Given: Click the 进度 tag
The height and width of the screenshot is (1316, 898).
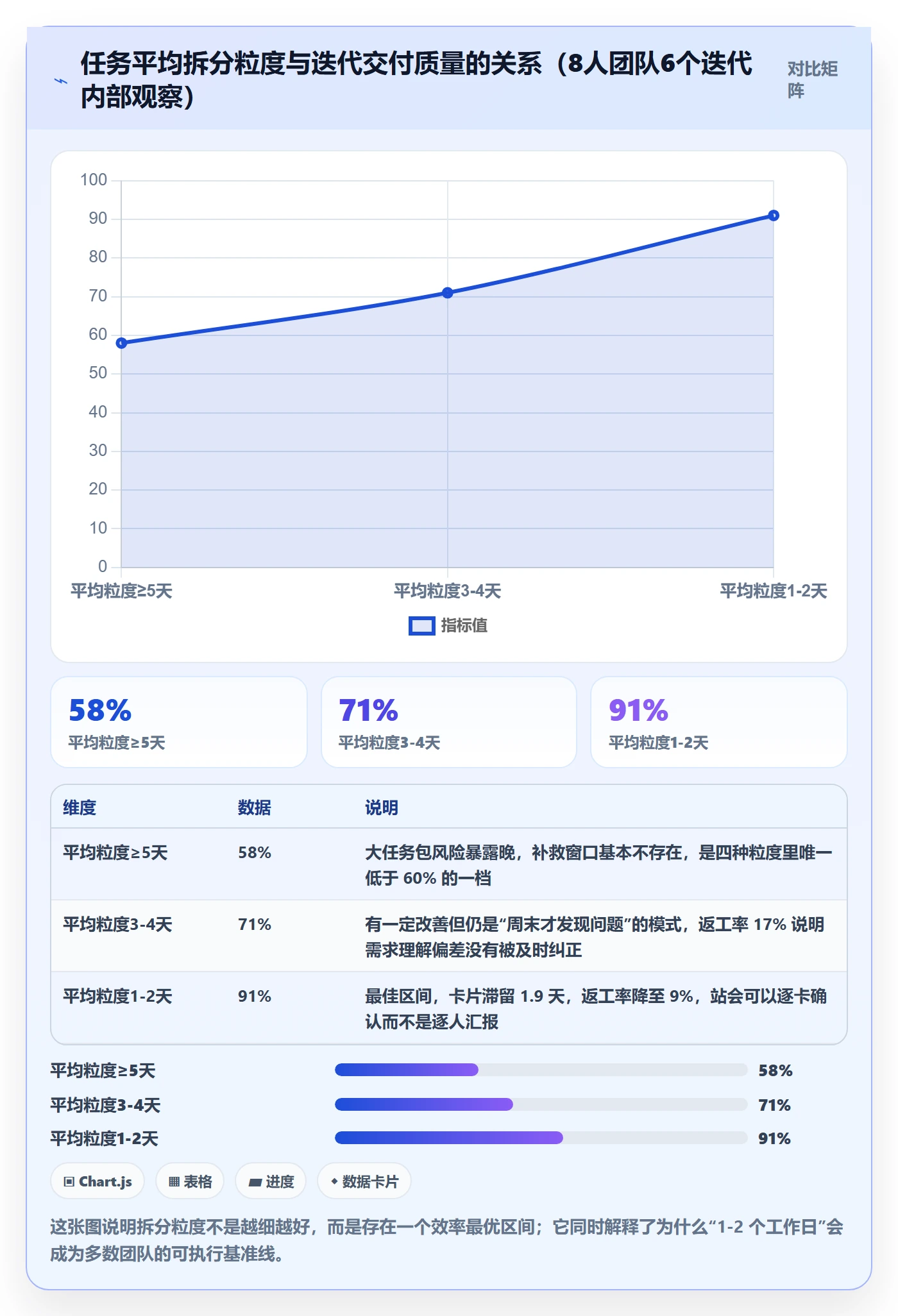Looking at the screenshot, I should tap(271, 1181).
